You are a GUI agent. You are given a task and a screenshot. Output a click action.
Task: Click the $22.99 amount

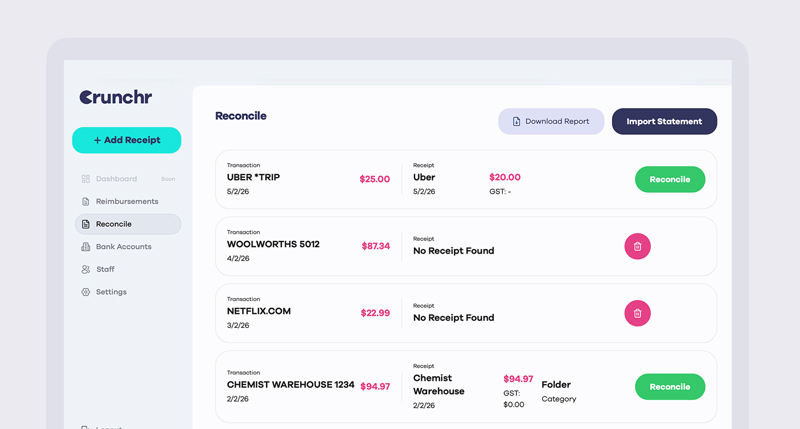coord(375,313)
